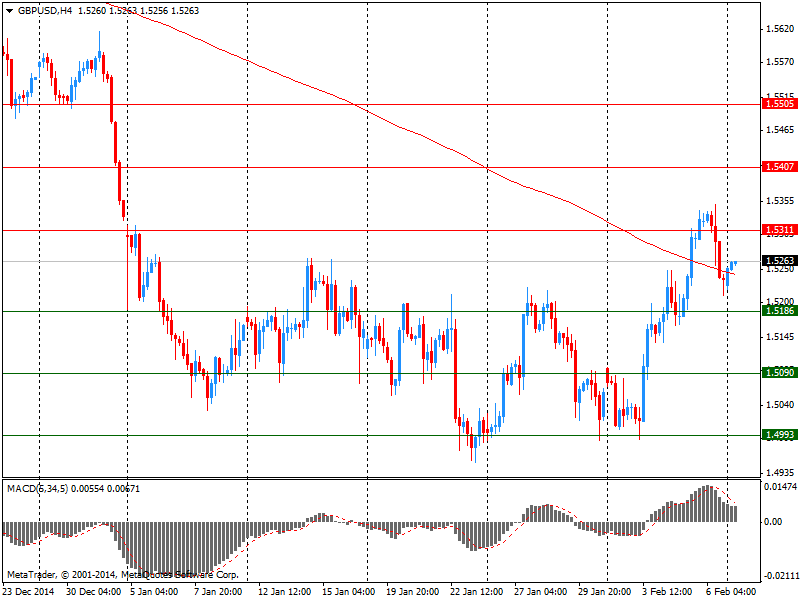This screenshot has height=600, width=800.
Task: Click the -0.02111 MACD scale value
Action: click(x=780, y=576)
